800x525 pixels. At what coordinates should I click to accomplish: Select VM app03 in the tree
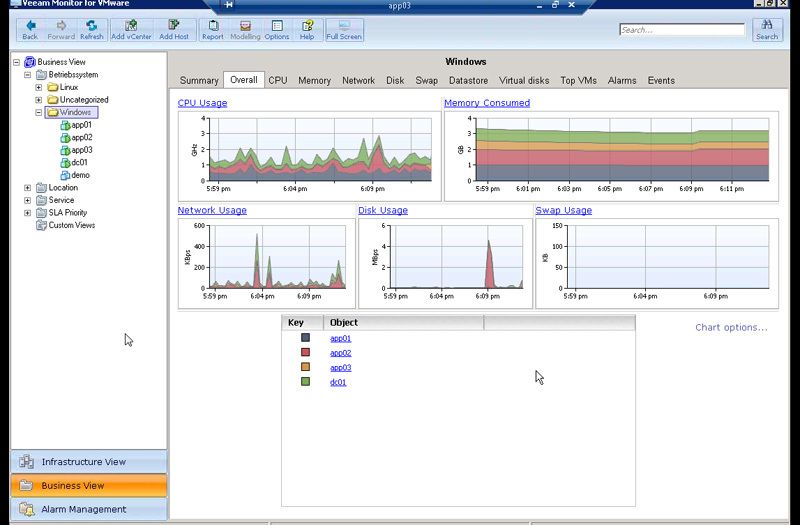(x=82, y=150)
